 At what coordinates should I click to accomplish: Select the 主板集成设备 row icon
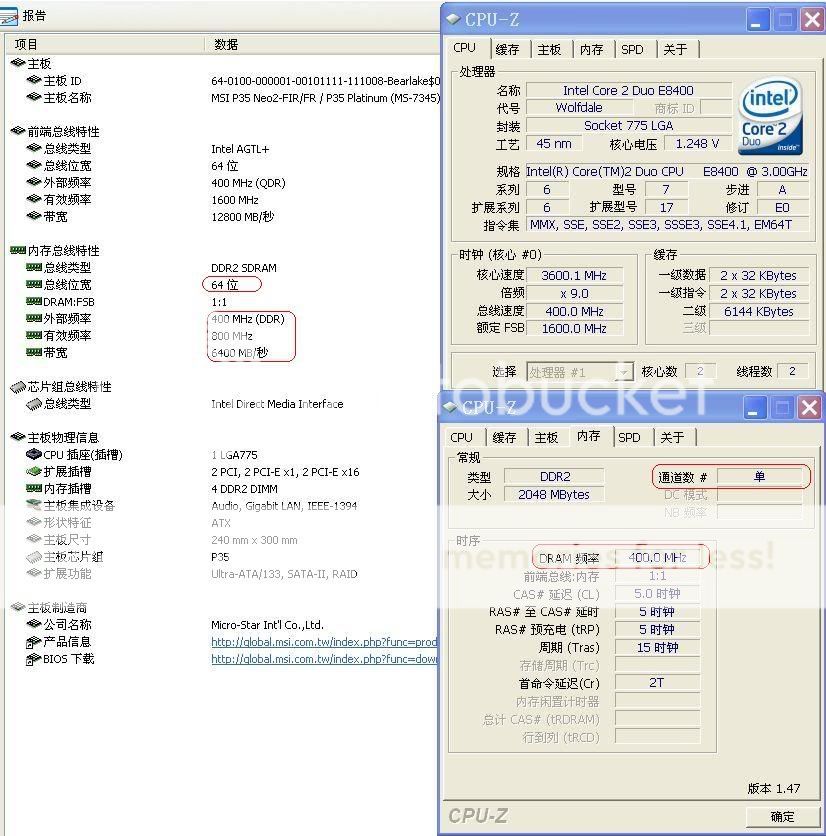[x=34, y=505]
